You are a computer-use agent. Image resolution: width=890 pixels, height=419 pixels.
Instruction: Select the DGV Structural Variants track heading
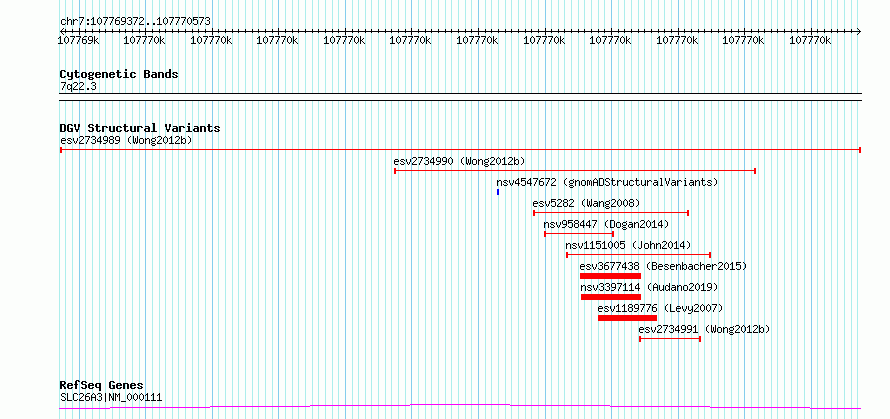tap(140, 128)
